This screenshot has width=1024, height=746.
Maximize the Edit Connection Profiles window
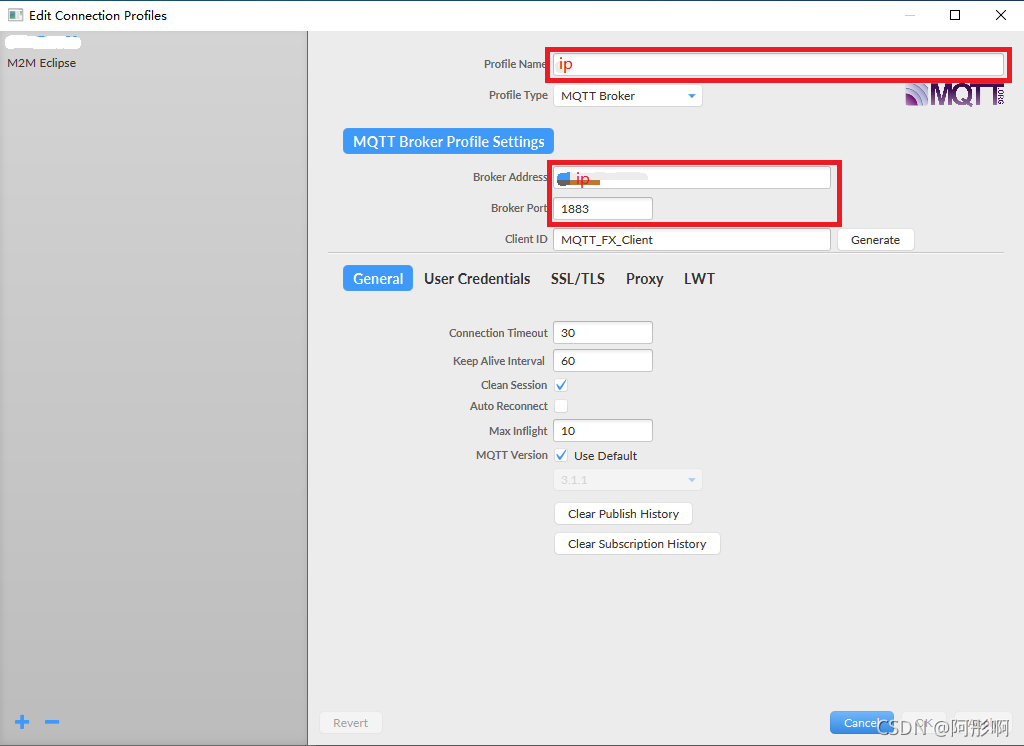pyautogui.click(x=955, y=15)
